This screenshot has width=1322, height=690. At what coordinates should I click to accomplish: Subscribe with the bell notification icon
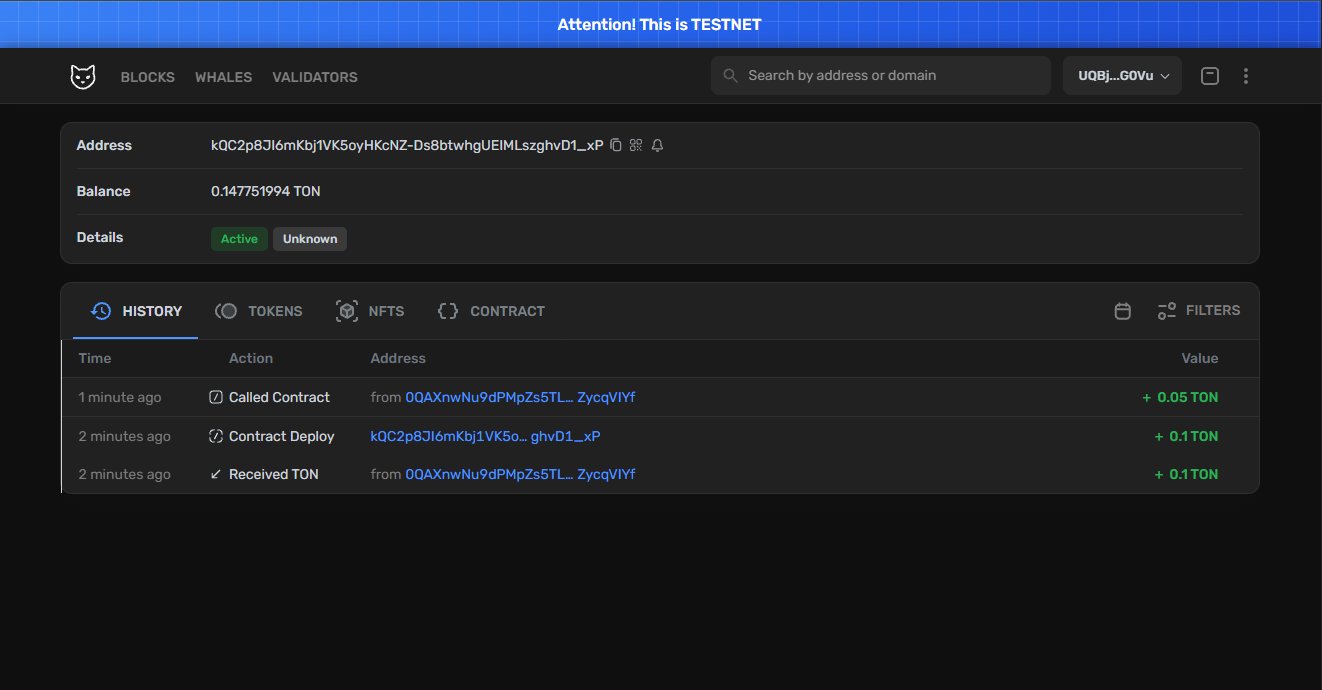coord(657,145)
